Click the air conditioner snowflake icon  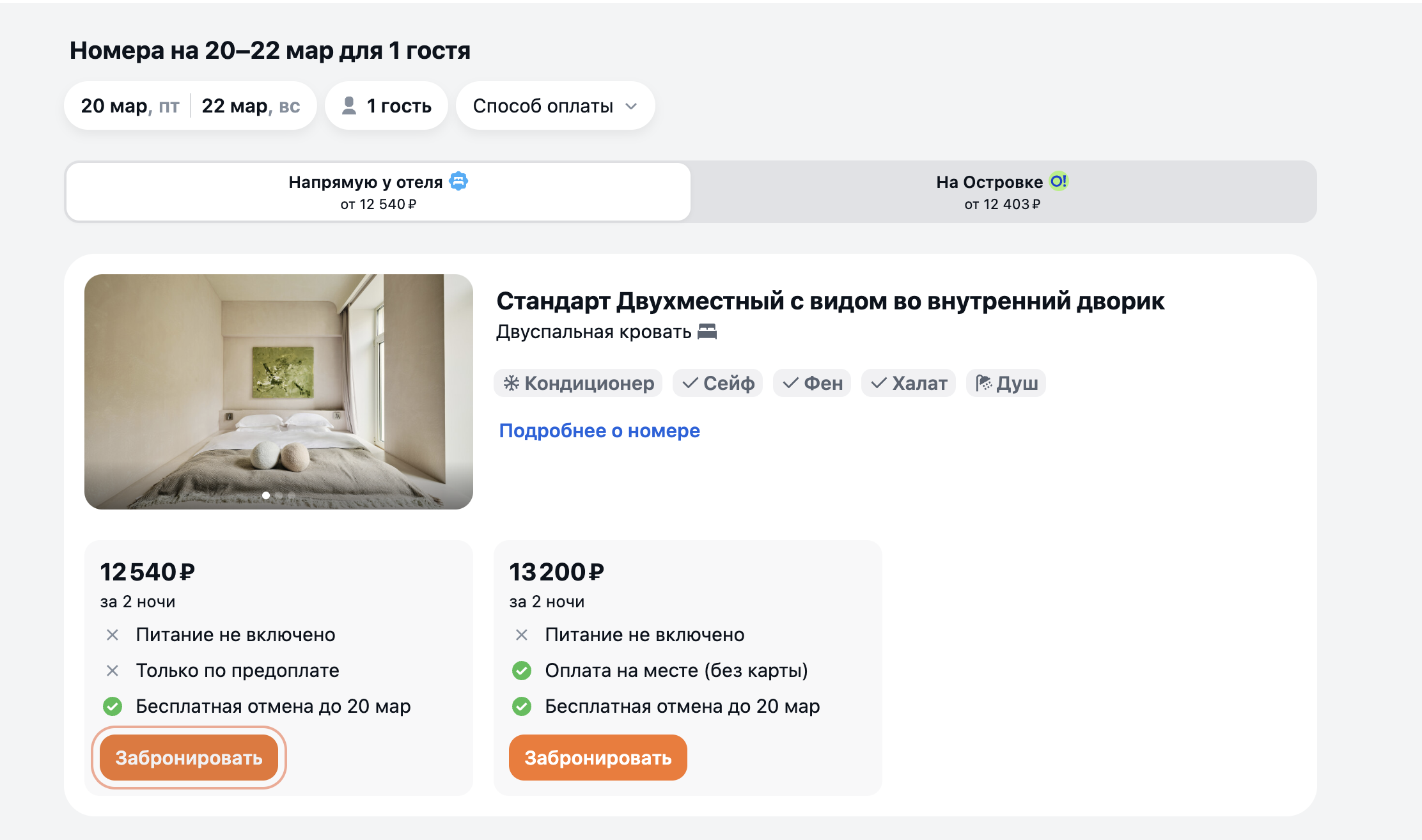[x=512, y=383]
